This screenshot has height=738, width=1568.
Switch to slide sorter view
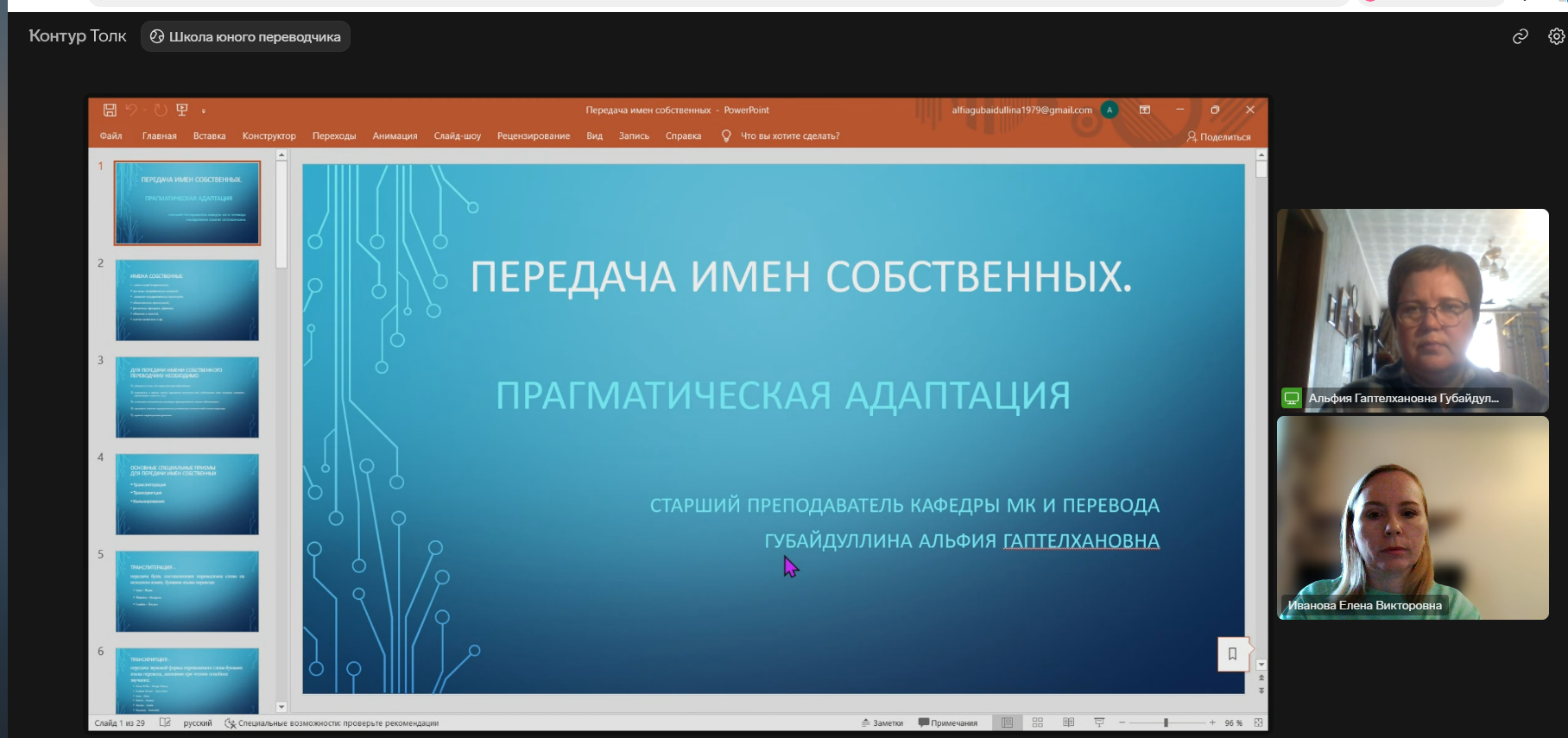[x=1038, y=722]
